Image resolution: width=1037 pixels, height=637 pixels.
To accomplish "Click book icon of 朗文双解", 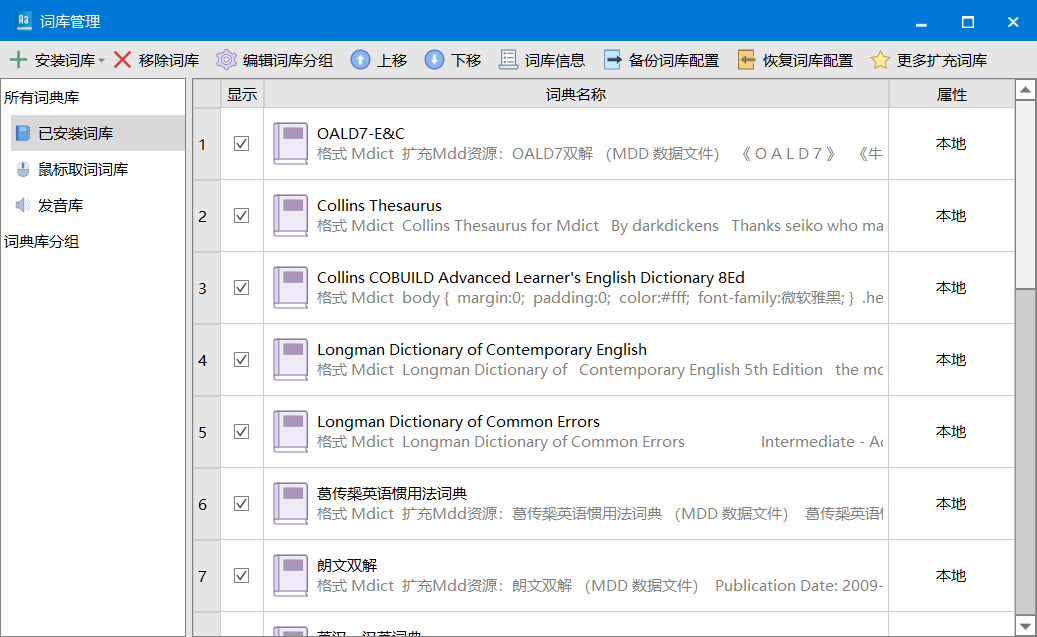I will click(x=290, y=576).
